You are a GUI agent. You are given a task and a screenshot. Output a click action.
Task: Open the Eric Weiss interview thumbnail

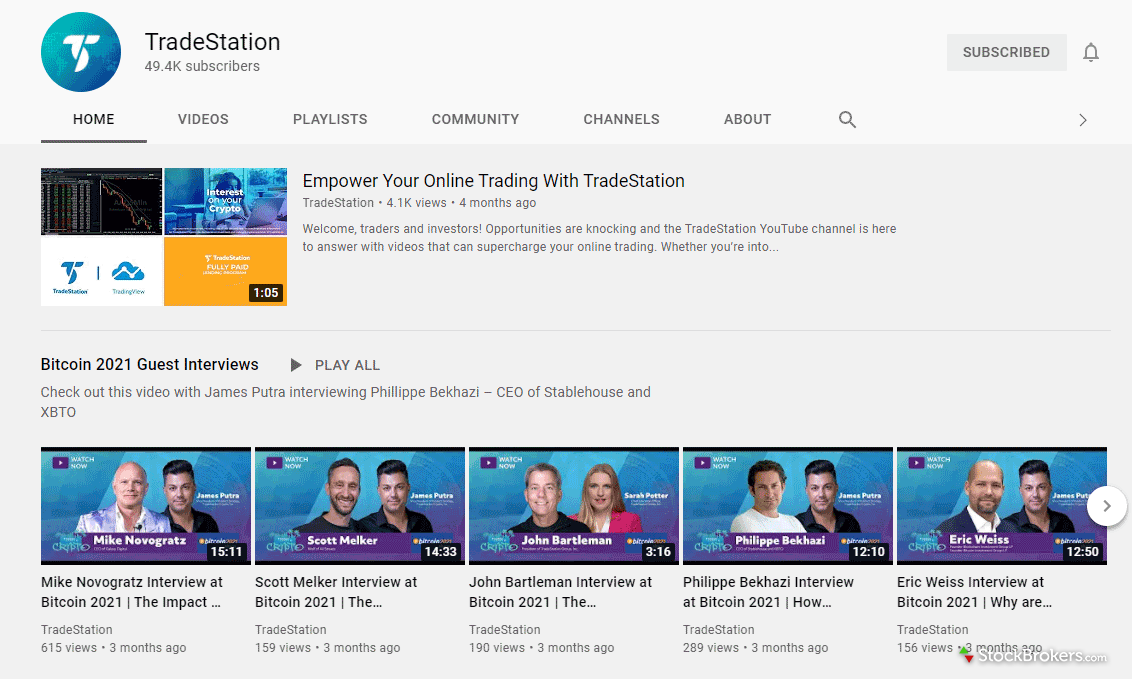click(x=990, y=506)
